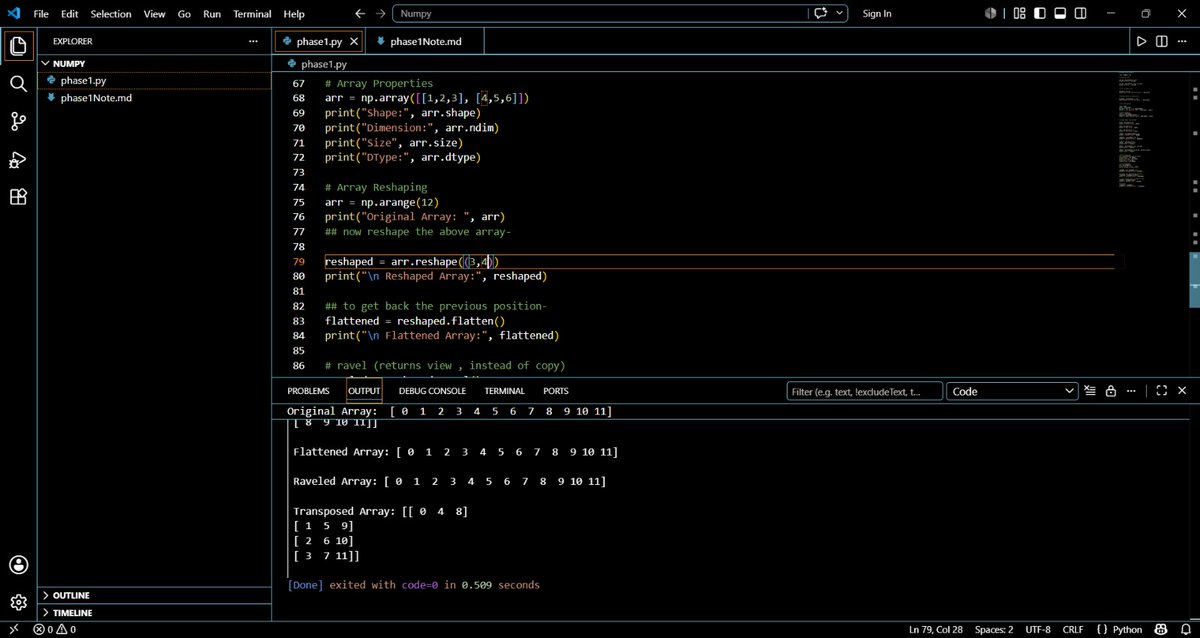Click the Run Code play button
Viewport: 1200px width, 638px height.
pos(1141,41)
